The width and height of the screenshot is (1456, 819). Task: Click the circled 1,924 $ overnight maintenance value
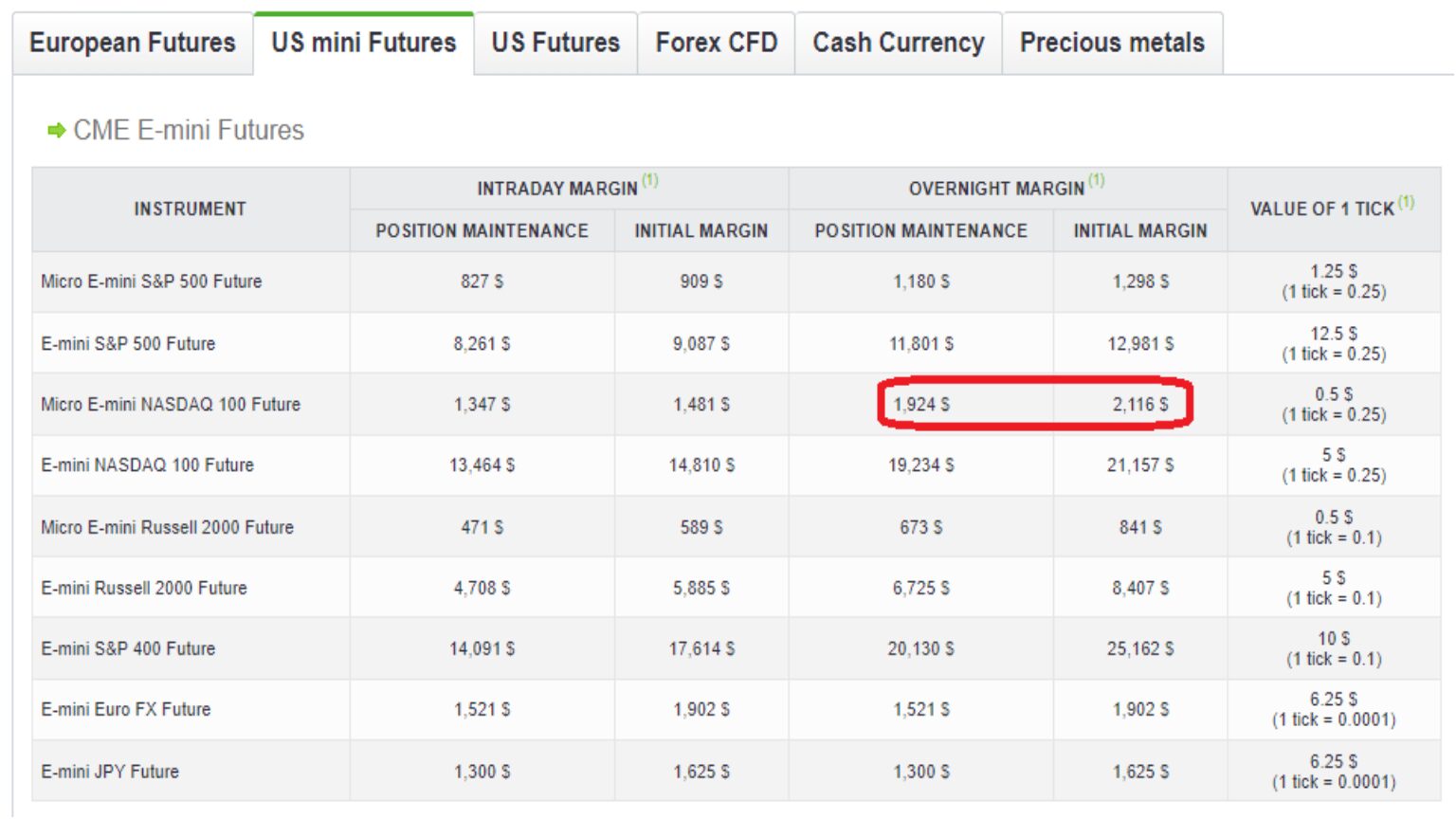tap(921, 405)
